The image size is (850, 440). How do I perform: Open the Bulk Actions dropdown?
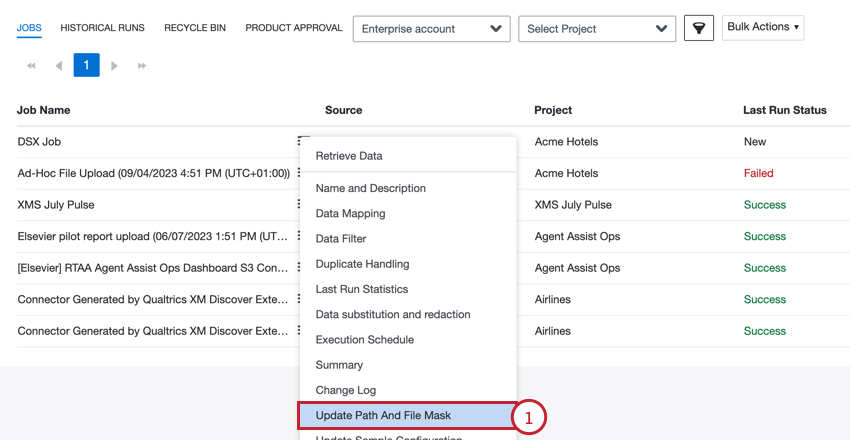coord(763,27)
